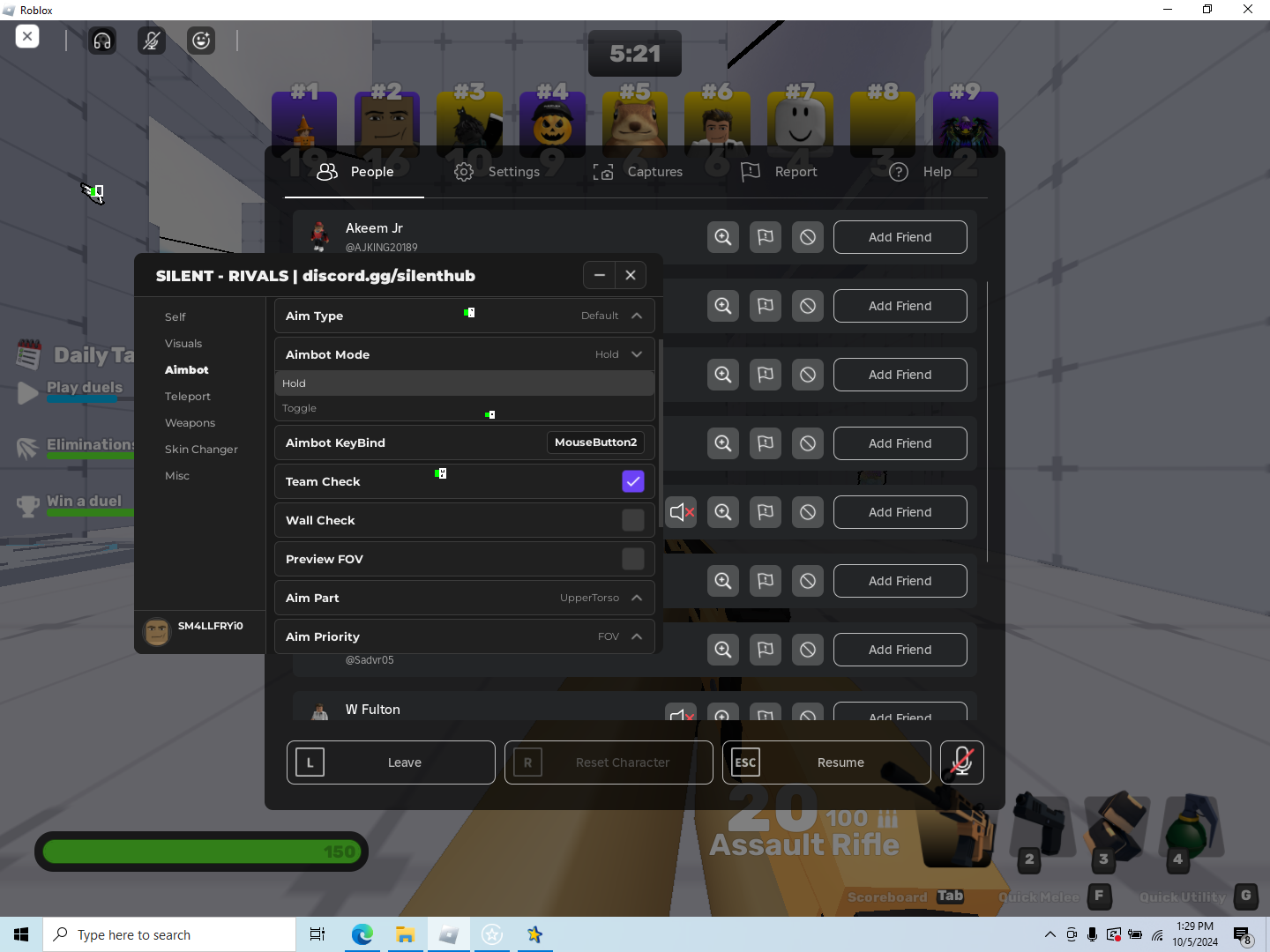1270x952 pixels.
Task: Open the Visuals category in hub
Action: click(x=183, y=344)
